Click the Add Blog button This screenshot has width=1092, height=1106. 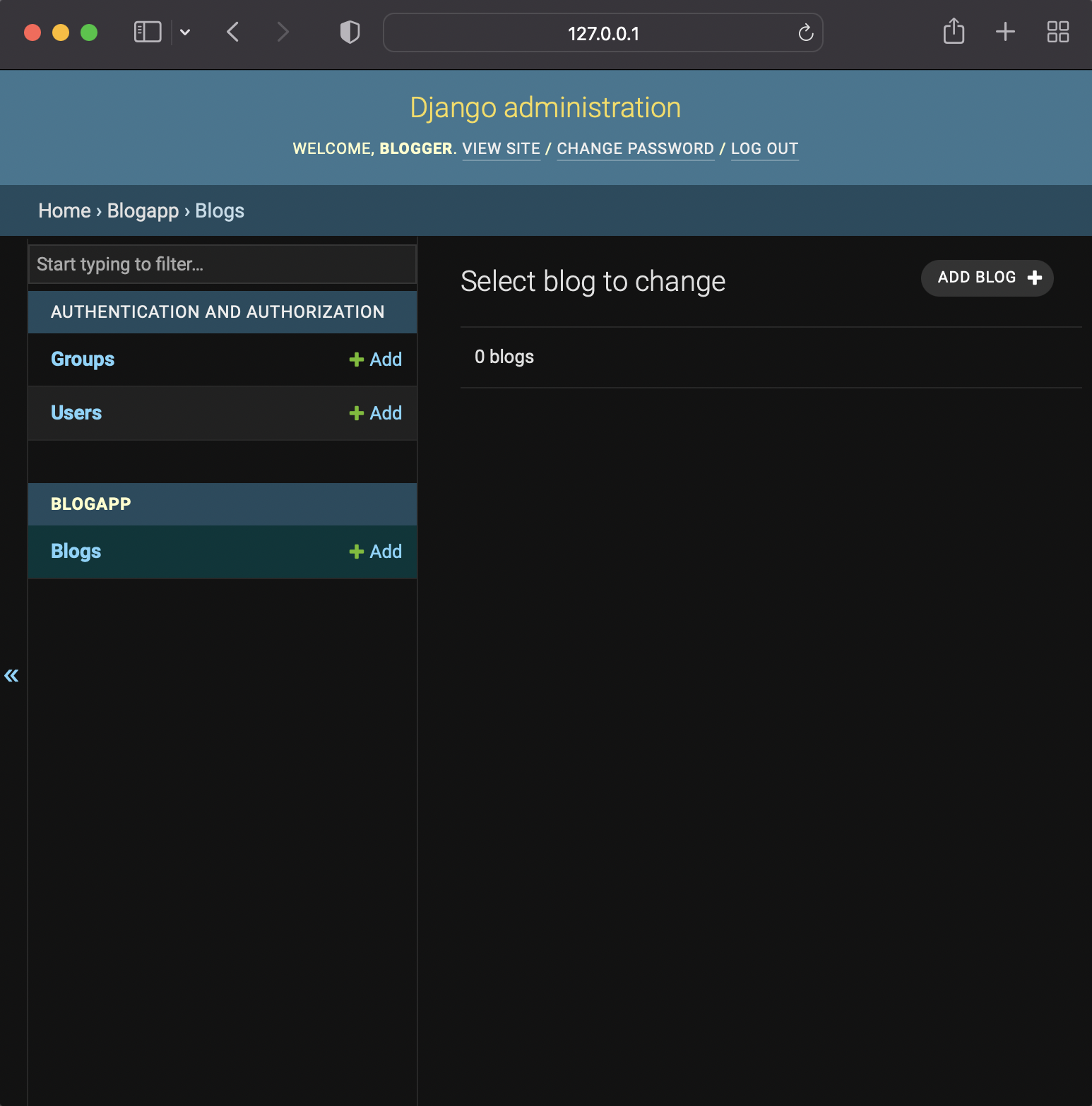pyautogui.click(x=987, y=278)
